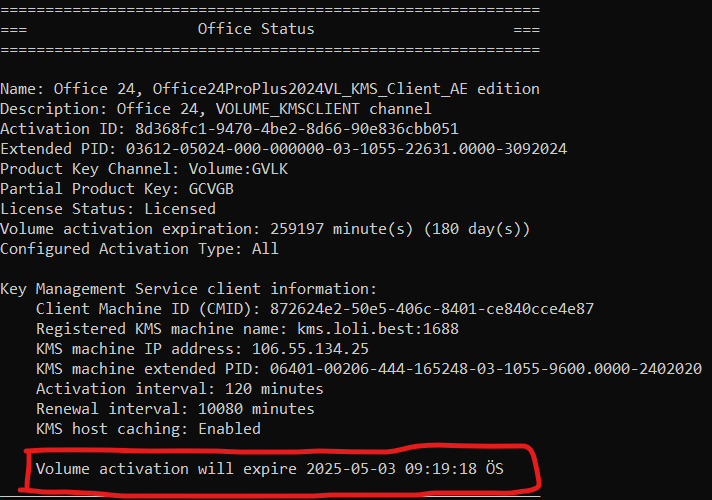
Task: Click the kms.loli.best:1688 machine name
Action: coord(377,329)
